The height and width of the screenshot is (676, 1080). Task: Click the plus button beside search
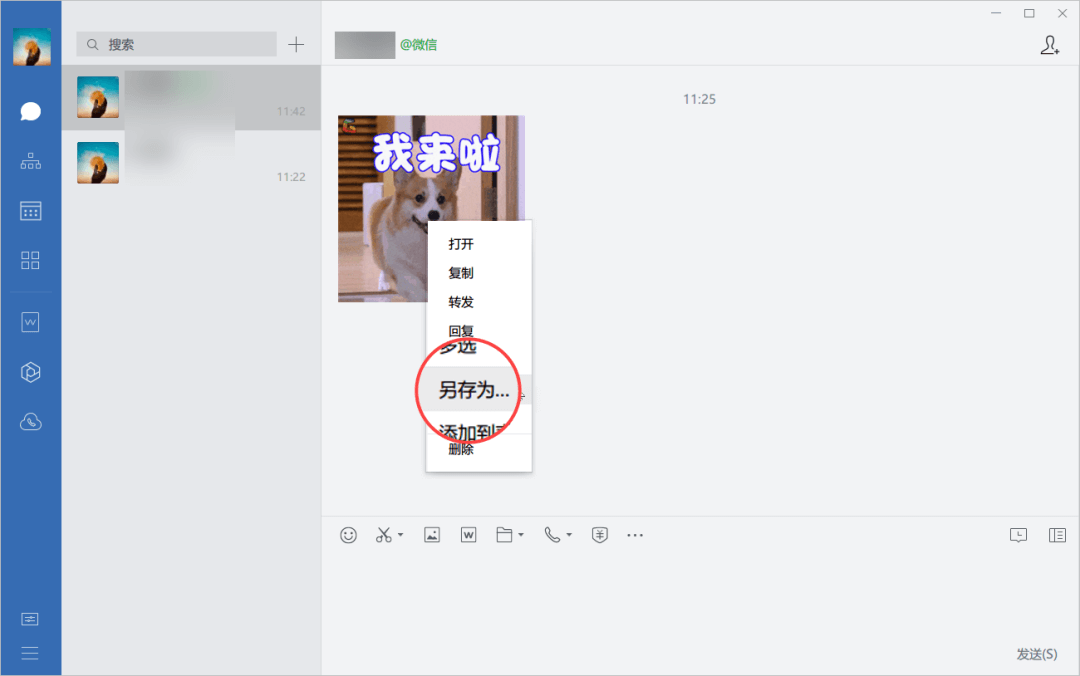tap(296, 45)
